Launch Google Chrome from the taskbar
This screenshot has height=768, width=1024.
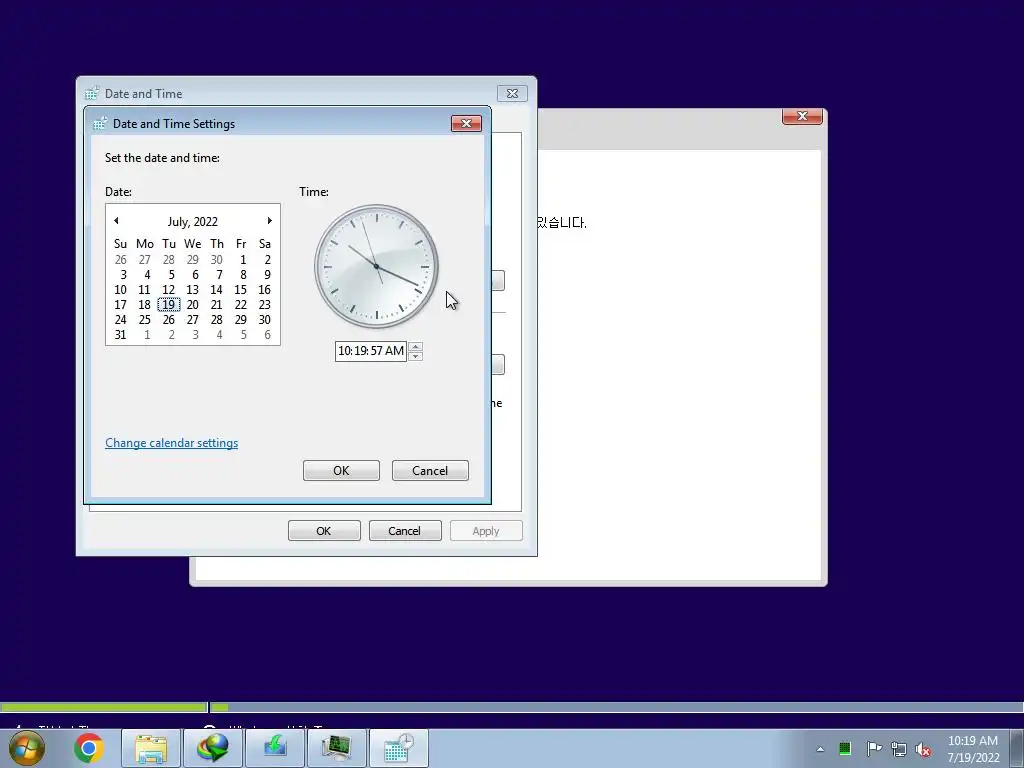pos(89,748)
